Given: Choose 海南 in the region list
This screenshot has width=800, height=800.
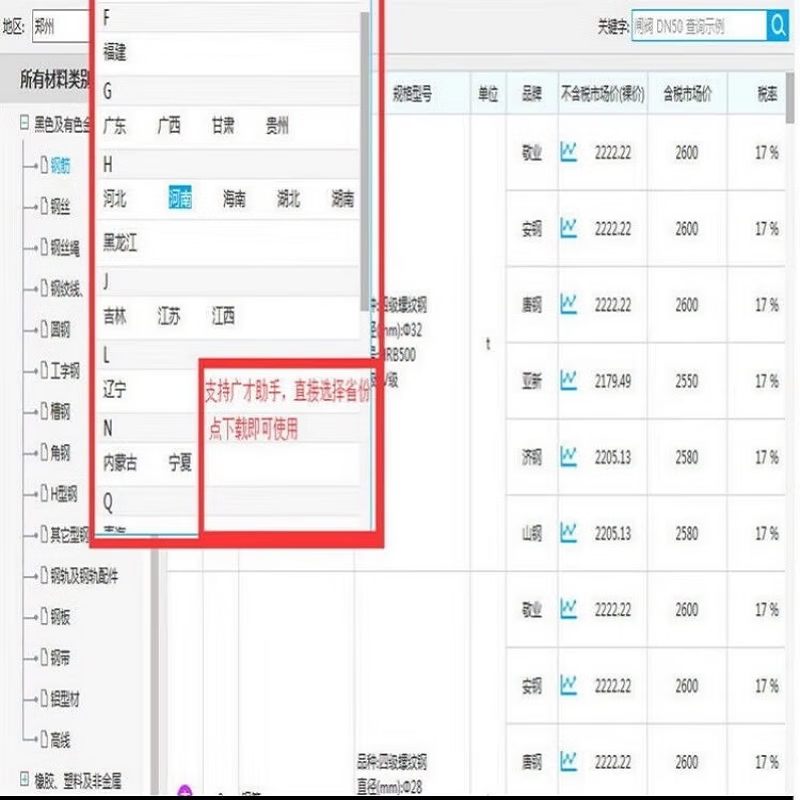Looking at the screenshot, I should [234, 198].
